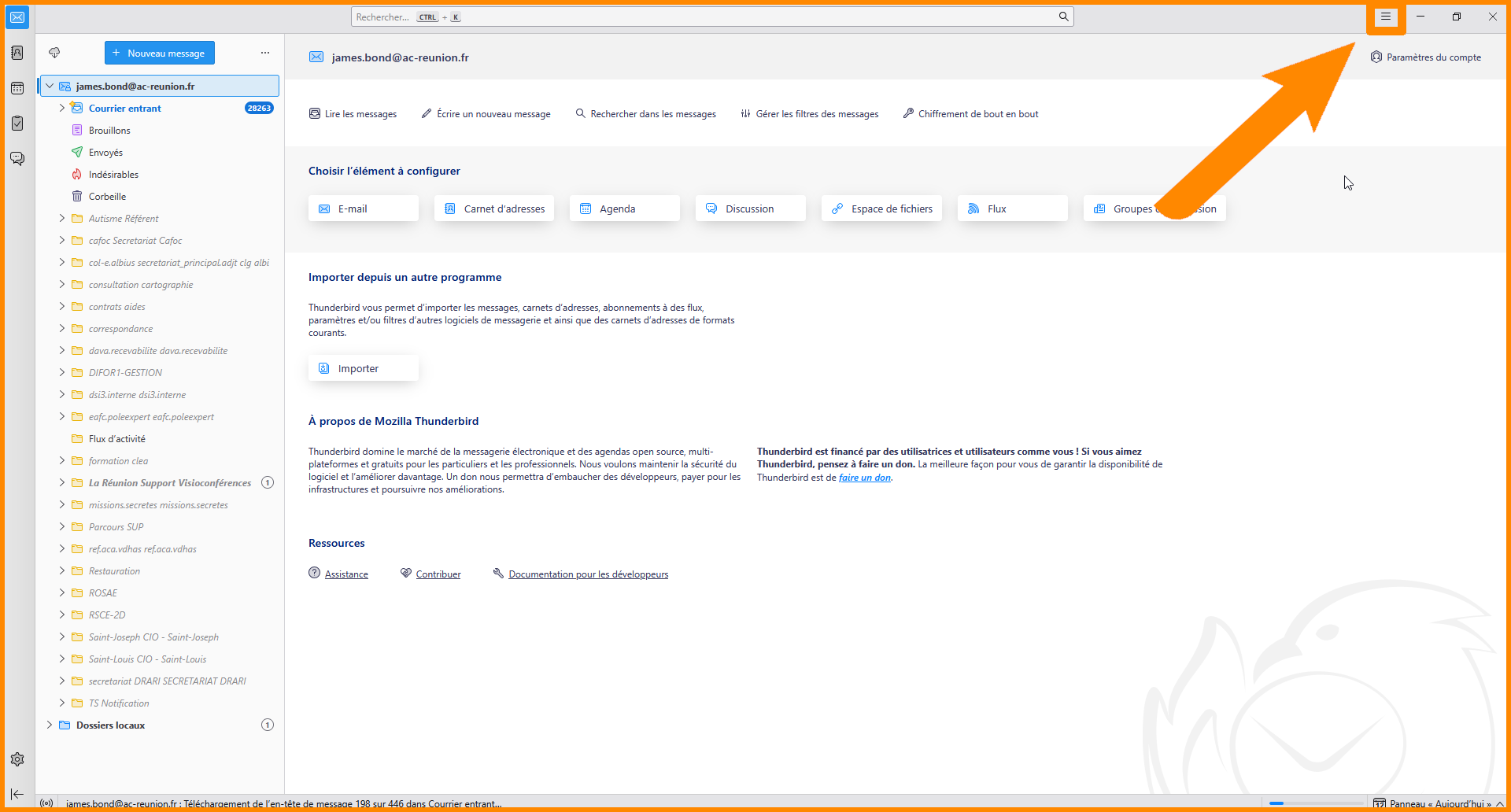Image resolution: width=1511 pixels, height=812 pixels.
Task: Open the Chat space icon
Action: tap(17, 159)
